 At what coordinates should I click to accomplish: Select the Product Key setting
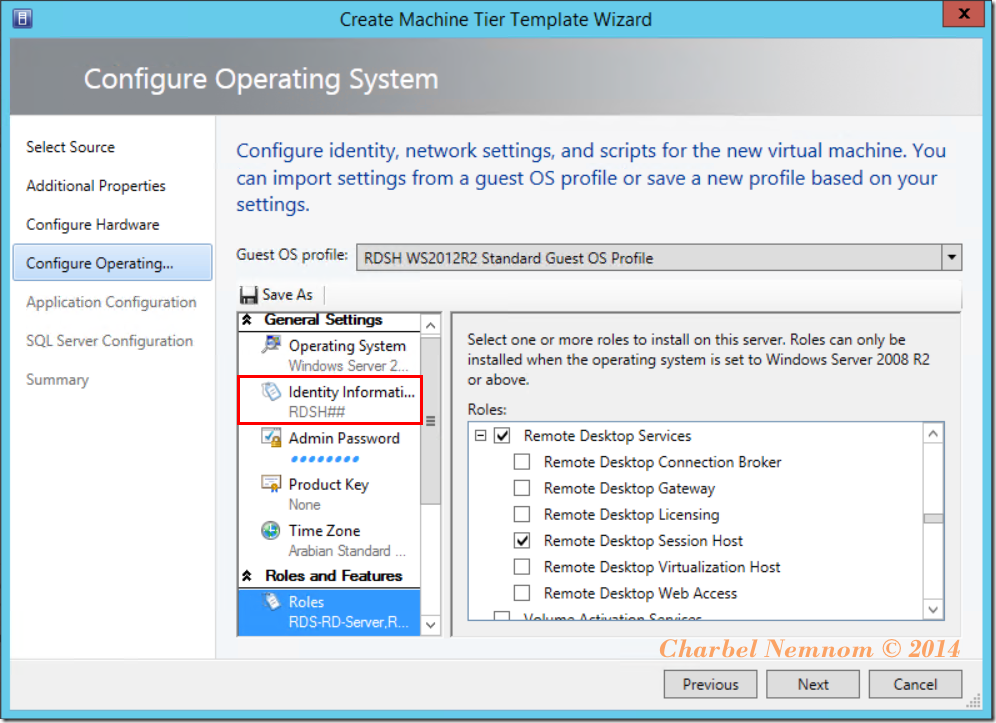[x=329, y=494]
